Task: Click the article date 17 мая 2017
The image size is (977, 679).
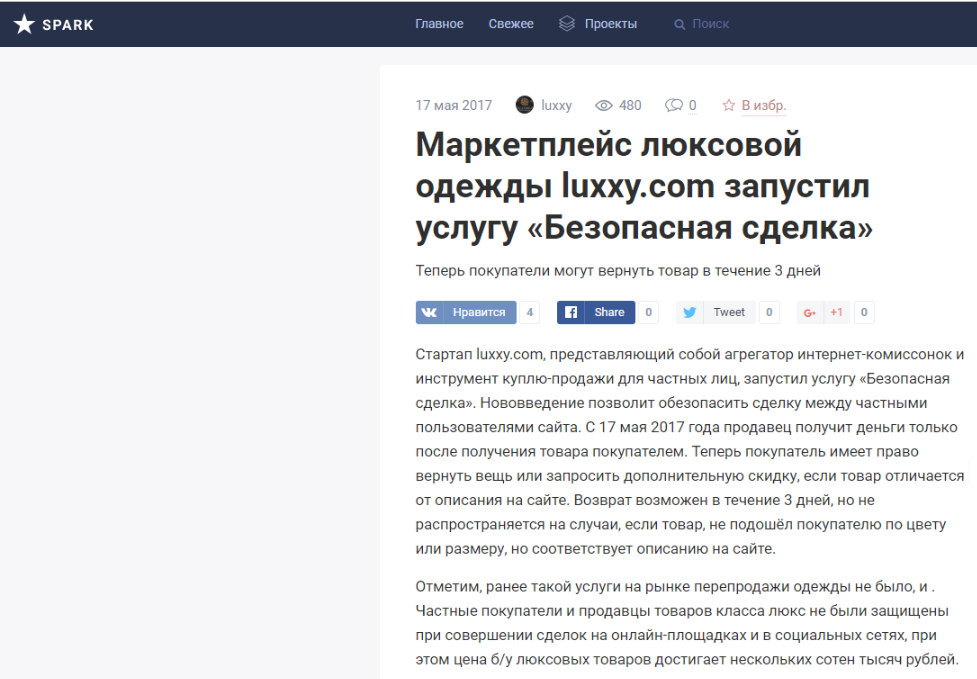Action: (454, 105)
